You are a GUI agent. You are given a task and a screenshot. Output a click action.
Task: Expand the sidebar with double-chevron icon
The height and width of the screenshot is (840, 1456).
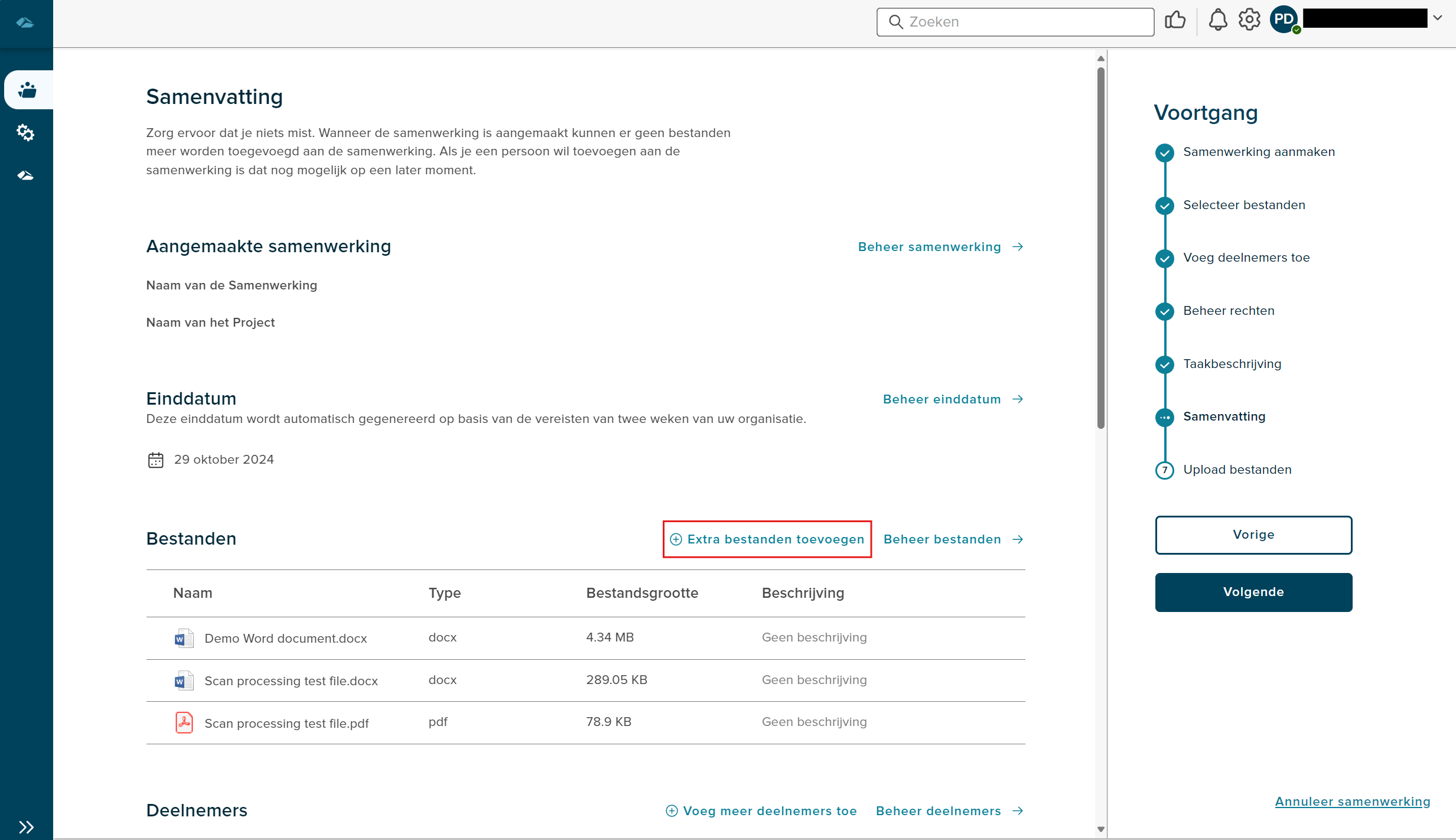26,826
